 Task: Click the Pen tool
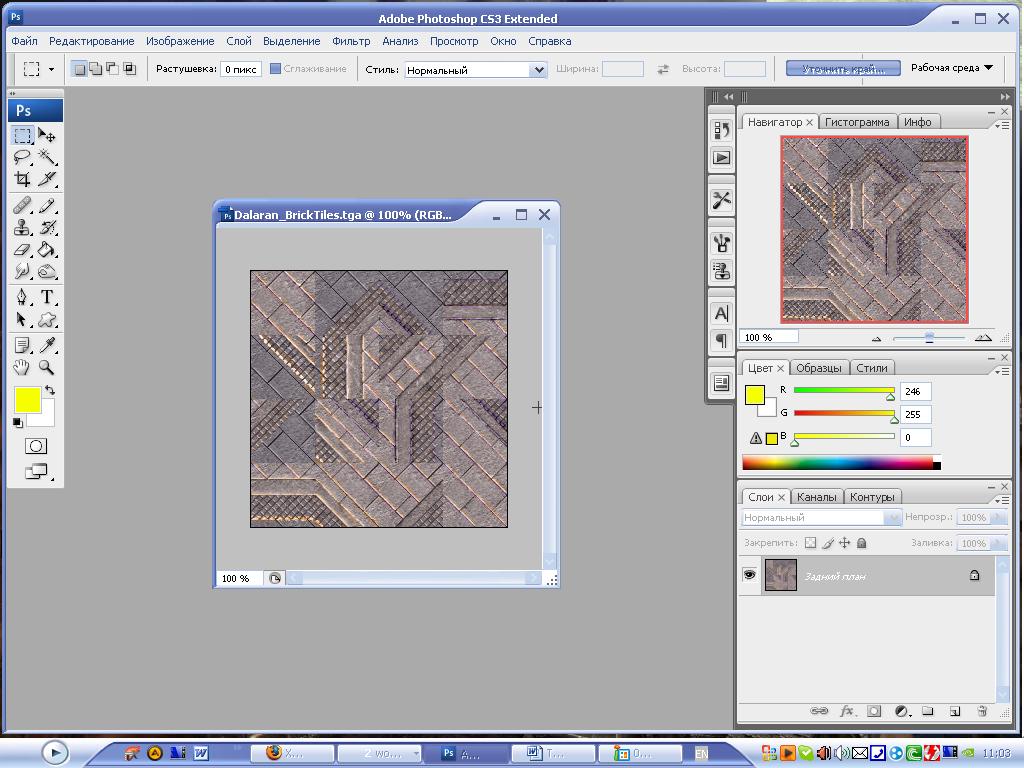pyautogui.click(x=22, y=298)
